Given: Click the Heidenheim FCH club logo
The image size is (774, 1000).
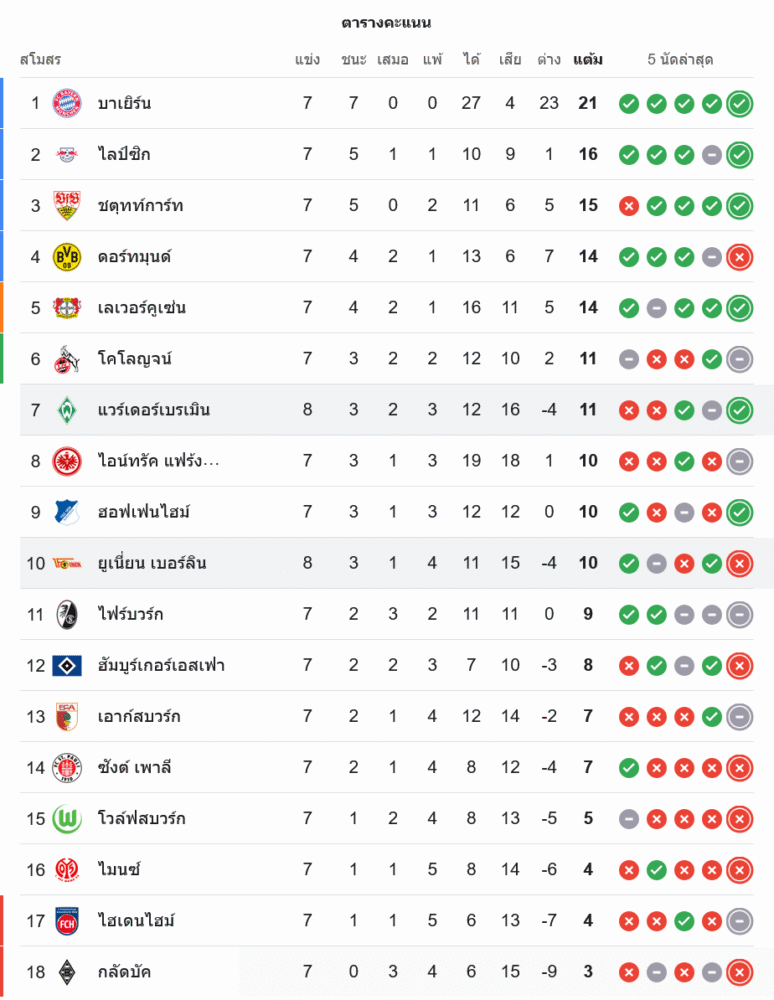Looking at the screenshot, I should tap(67, 921).
